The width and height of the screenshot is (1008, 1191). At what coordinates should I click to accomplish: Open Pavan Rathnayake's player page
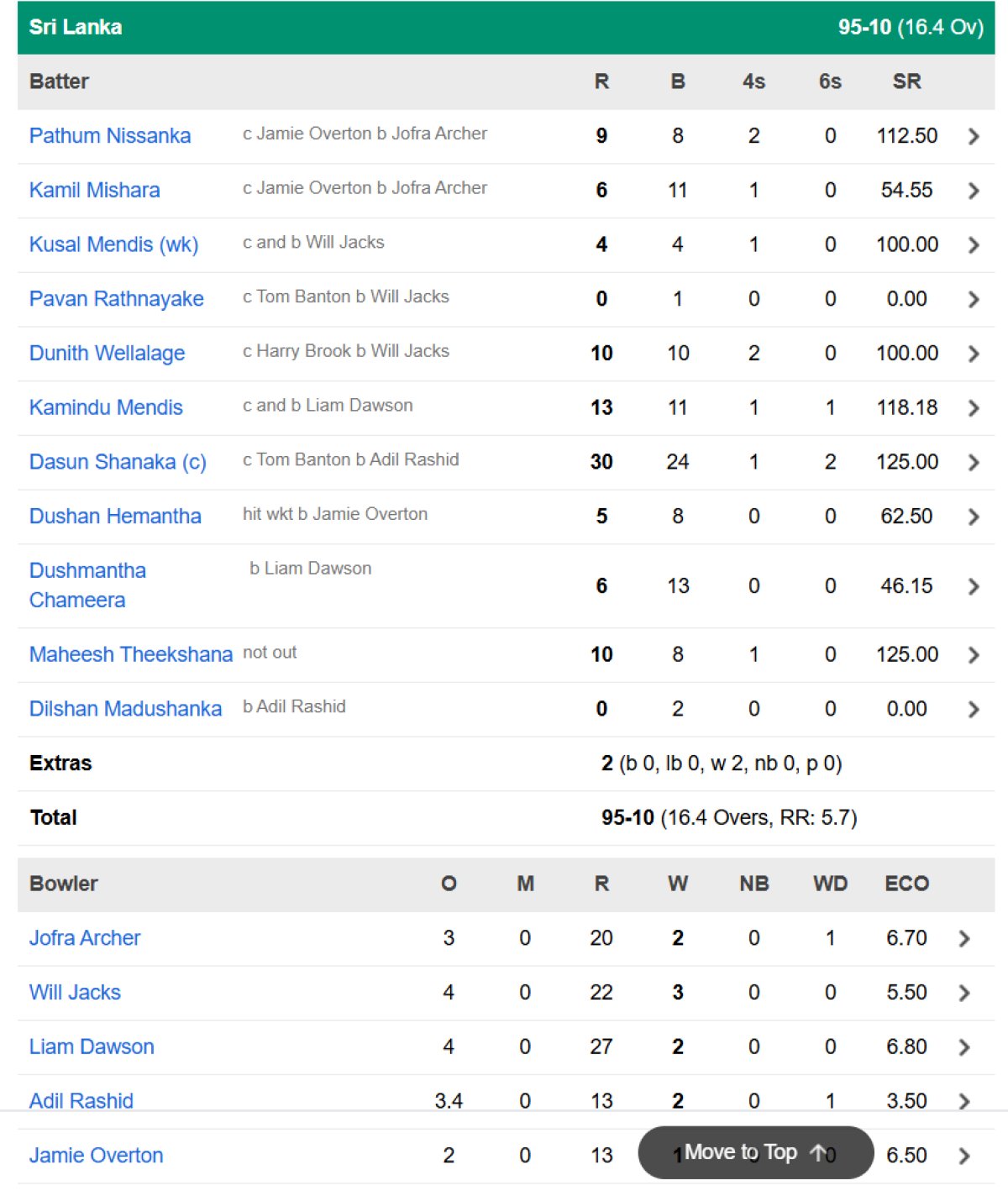[x=117, y=299]
